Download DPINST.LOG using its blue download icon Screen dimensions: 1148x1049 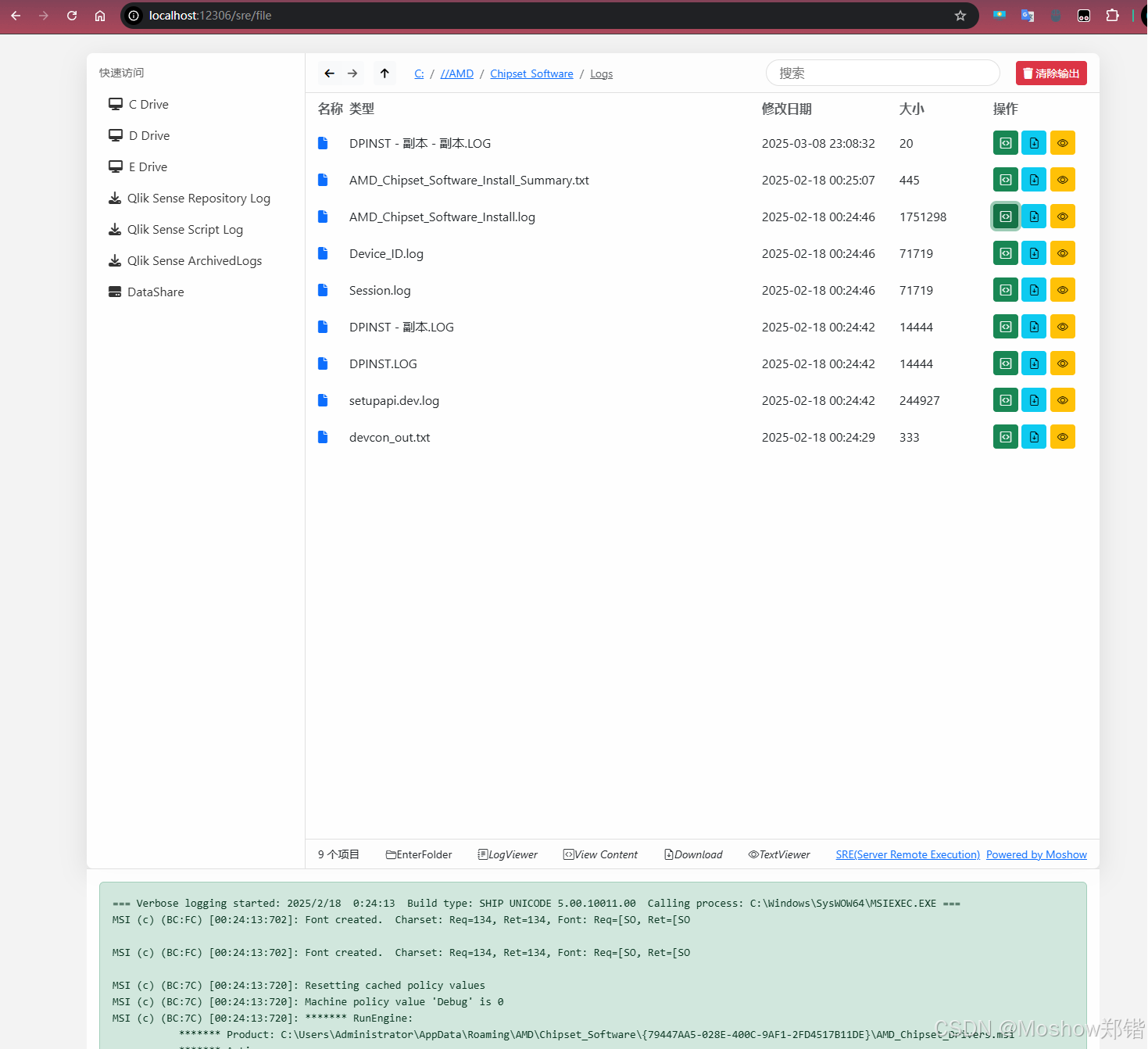[1033, 363]
